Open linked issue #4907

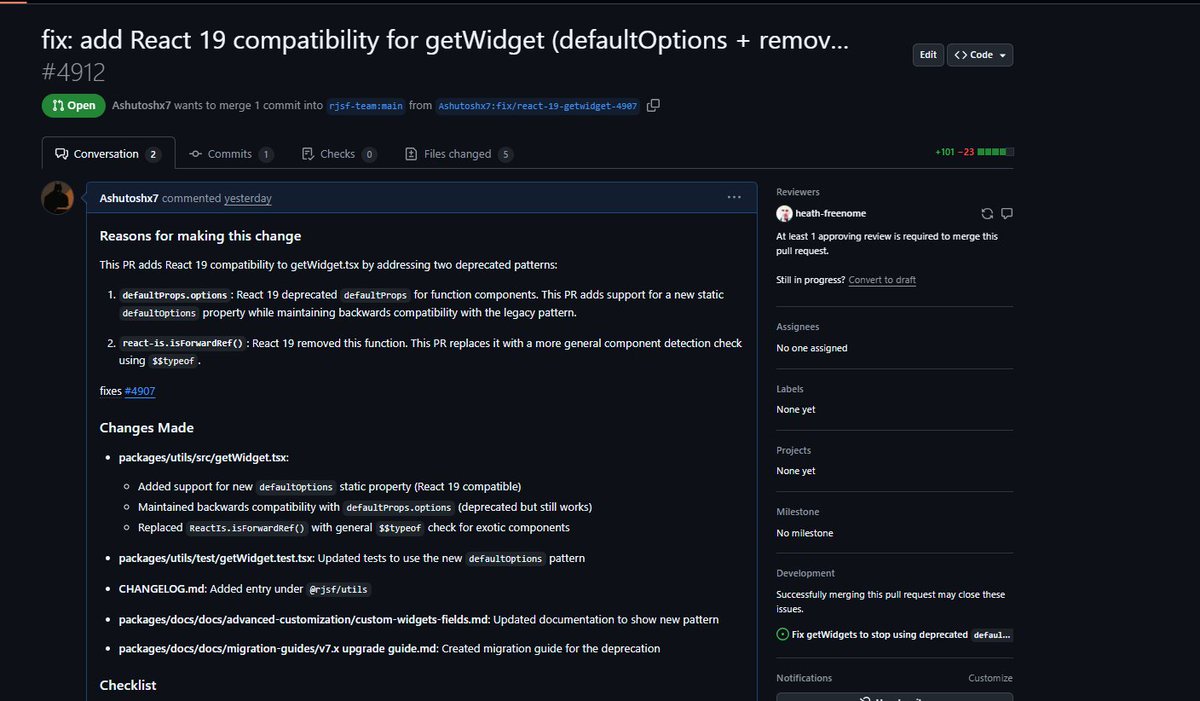139,391
